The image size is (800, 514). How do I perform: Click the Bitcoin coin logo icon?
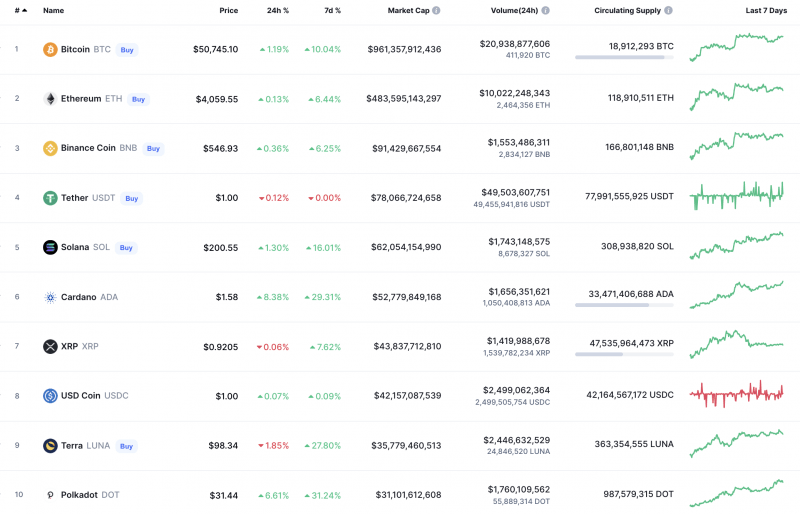(x=50, y=49)
